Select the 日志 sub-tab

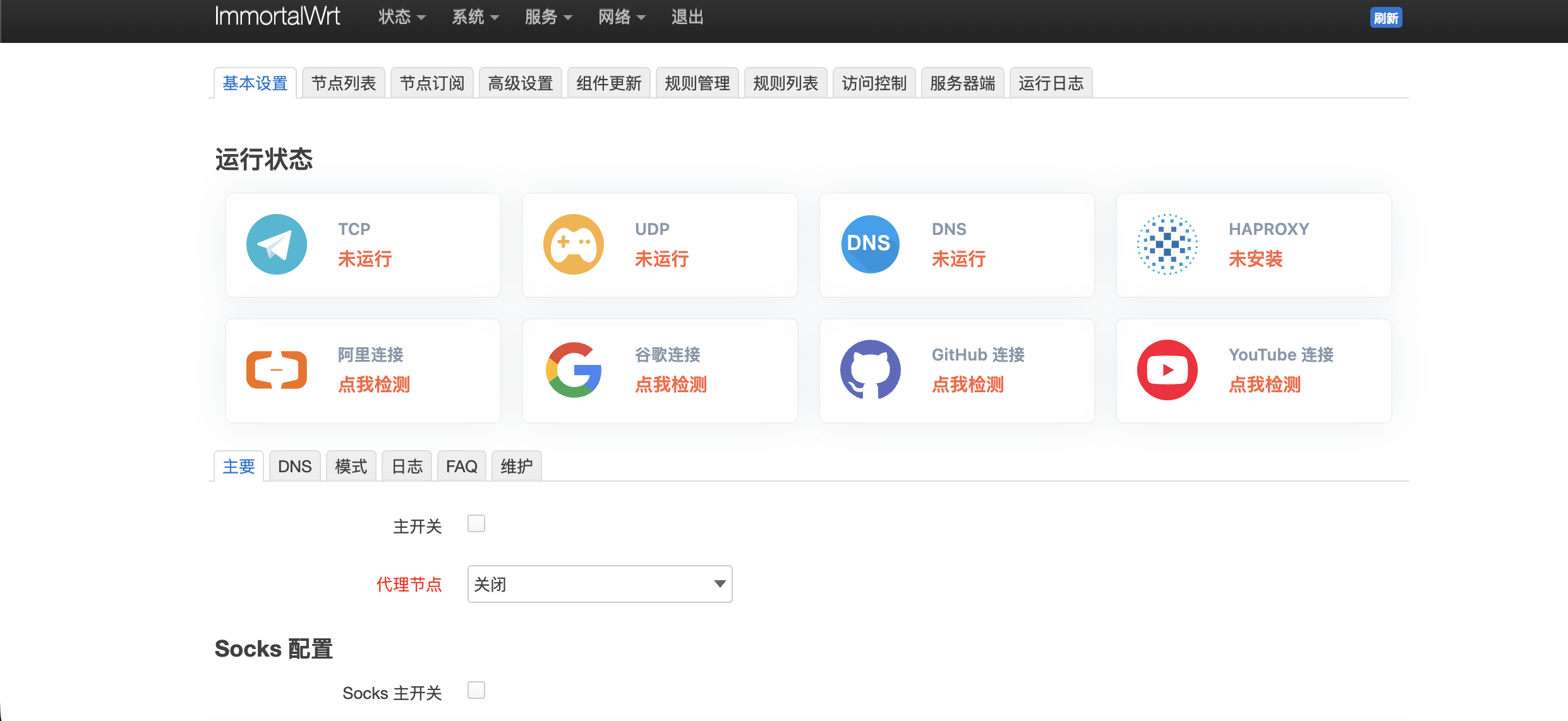[407, 466]
